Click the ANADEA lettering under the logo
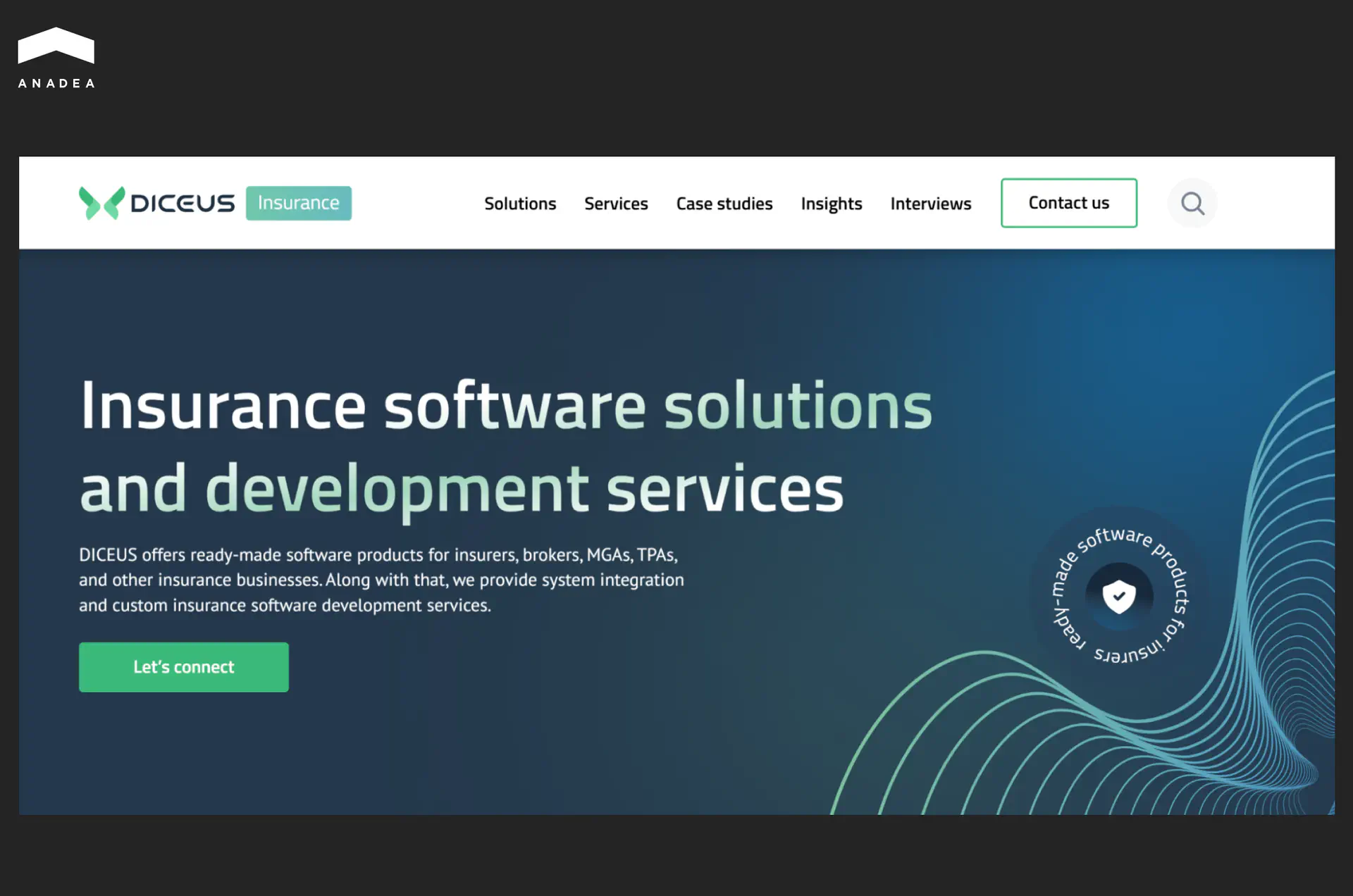 [x=56, y=83]
